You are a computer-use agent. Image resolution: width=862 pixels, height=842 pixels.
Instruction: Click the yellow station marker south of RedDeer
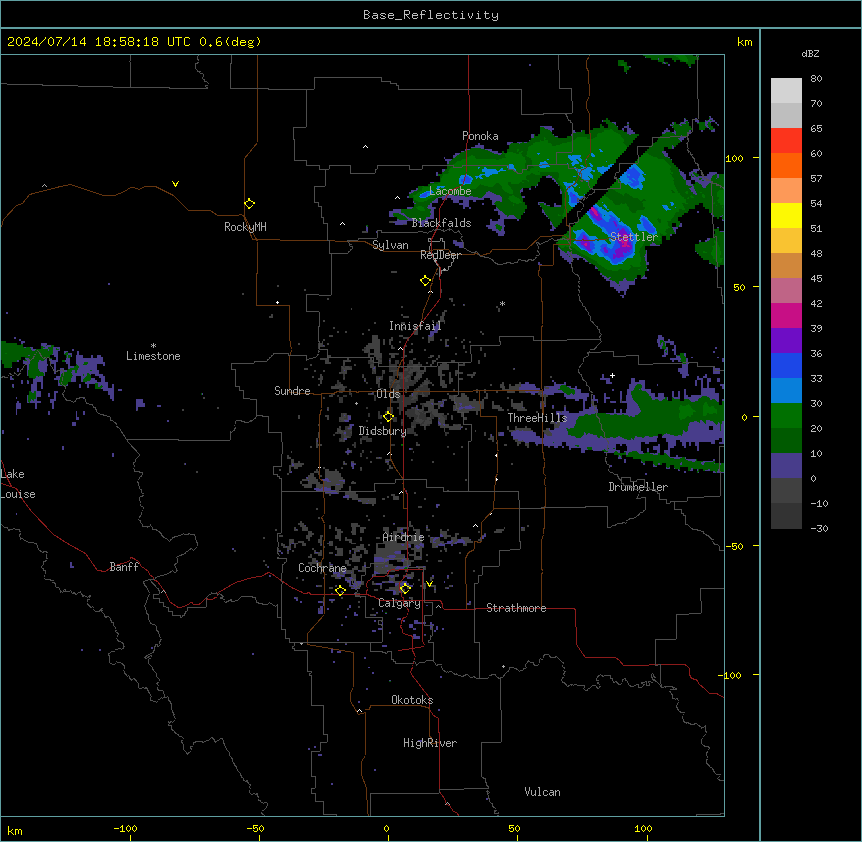pyautogui.click(x=426, y=281)
